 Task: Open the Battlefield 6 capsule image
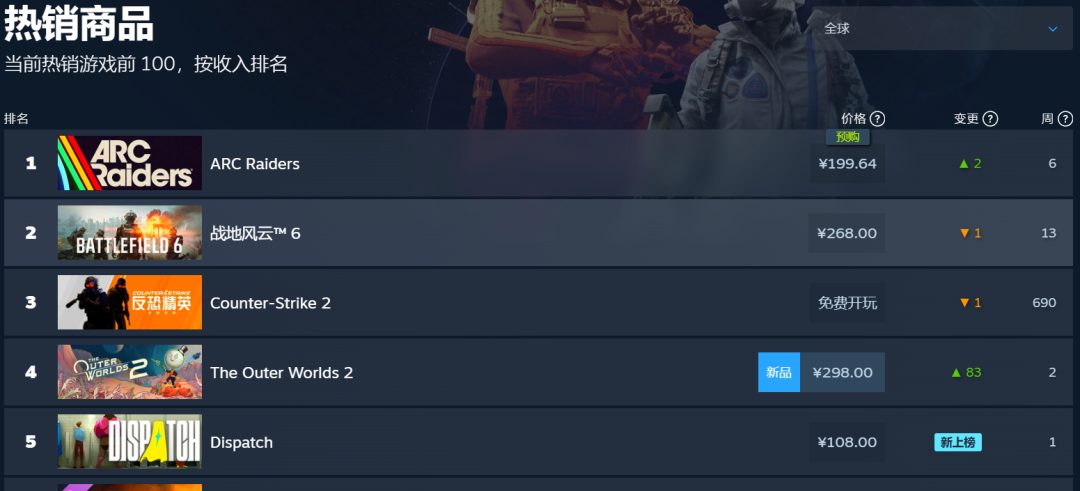pos(129,233)
